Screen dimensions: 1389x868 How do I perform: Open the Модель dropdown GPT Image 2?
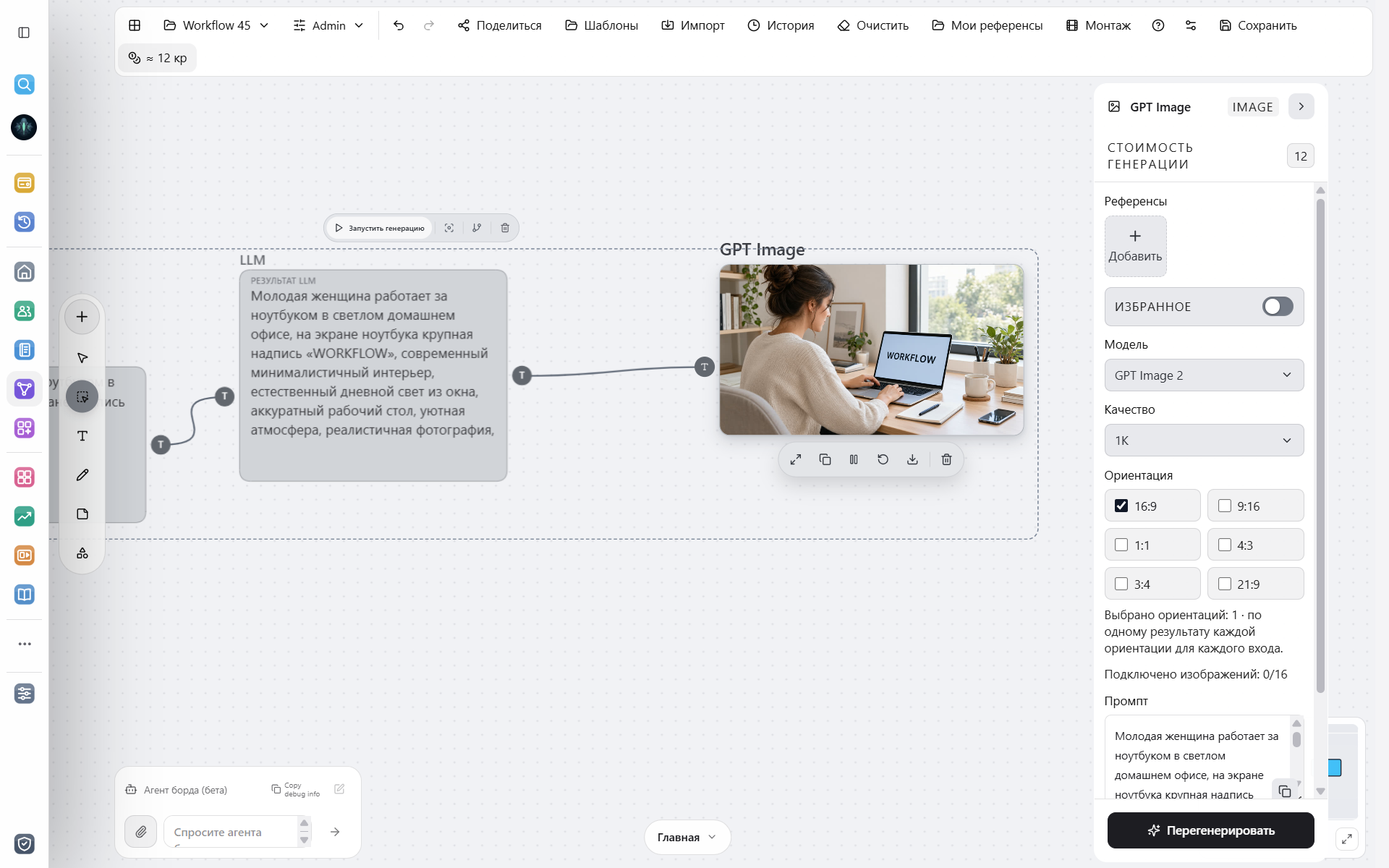(1204, 375)
